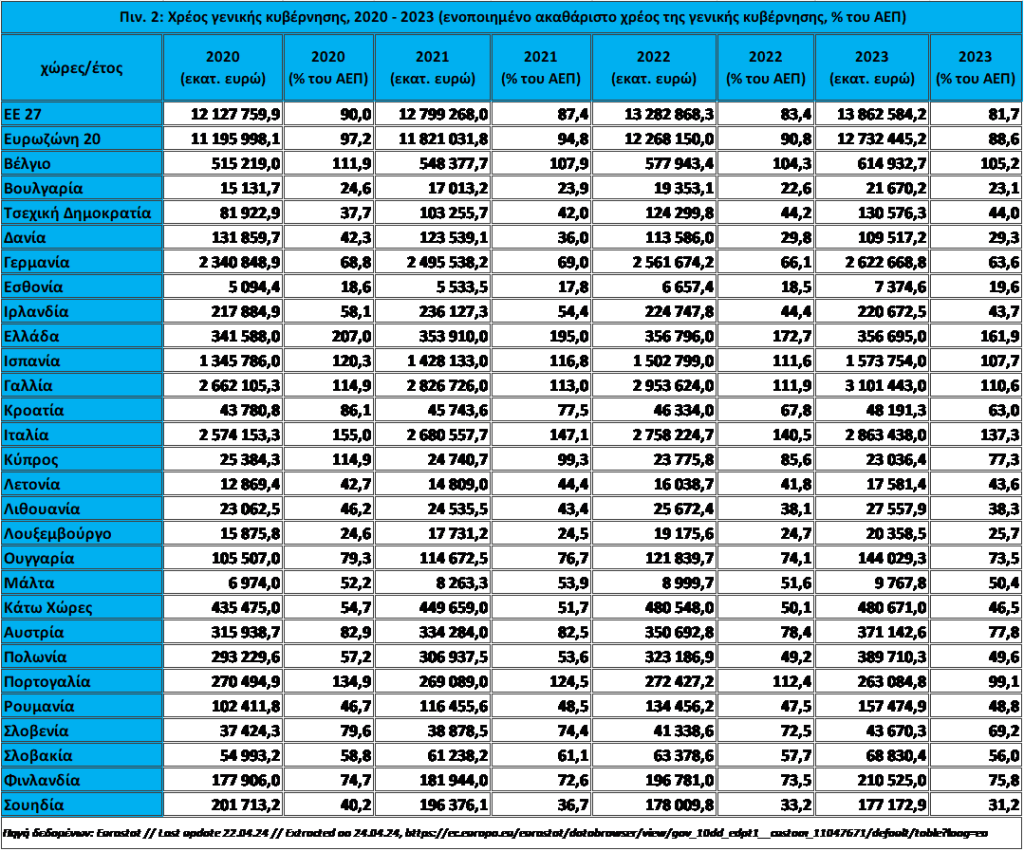The height and width of the screenshot is (851, 1024).
Task: Click the table title 'Πιν. 2: Χρέος γενικής κυβέρνησης'
Action: pyautogui.click(x=511, y=17)
